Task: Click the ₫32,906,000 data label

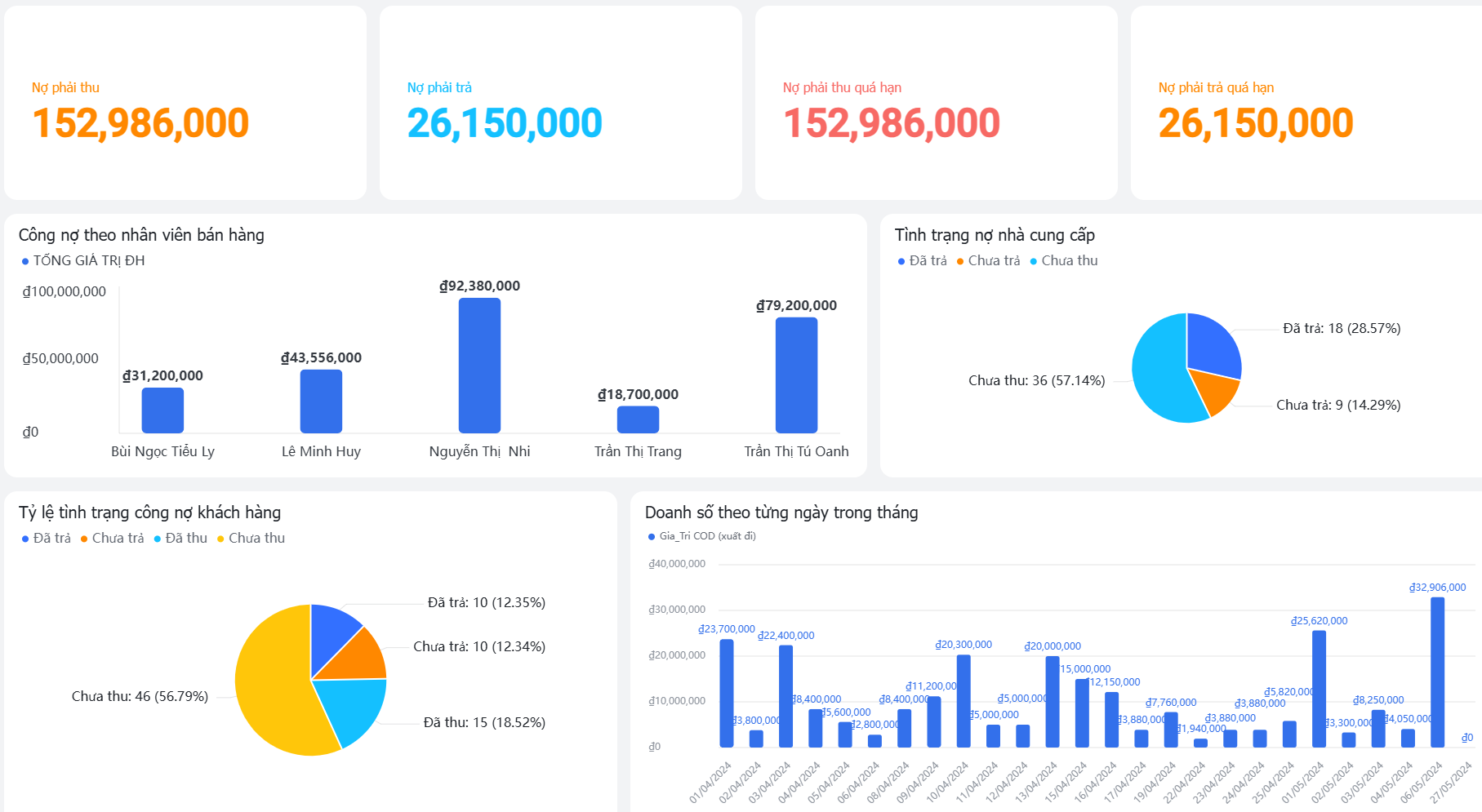Action: [1437, 588]
